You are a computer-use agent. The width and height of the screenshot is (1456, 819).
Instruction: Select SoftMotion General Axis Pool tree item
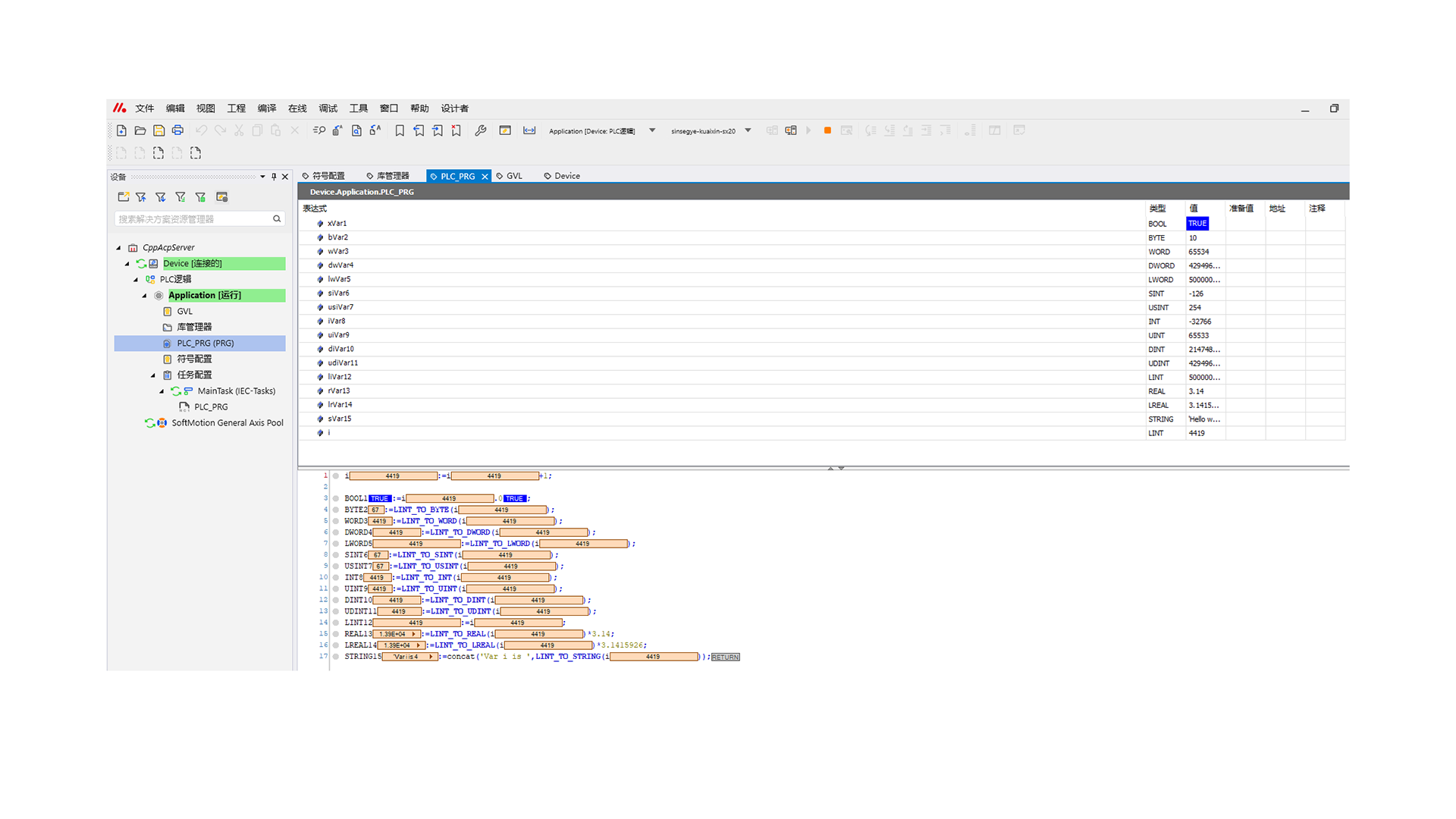pyautogui.click(x=227, y=423)
